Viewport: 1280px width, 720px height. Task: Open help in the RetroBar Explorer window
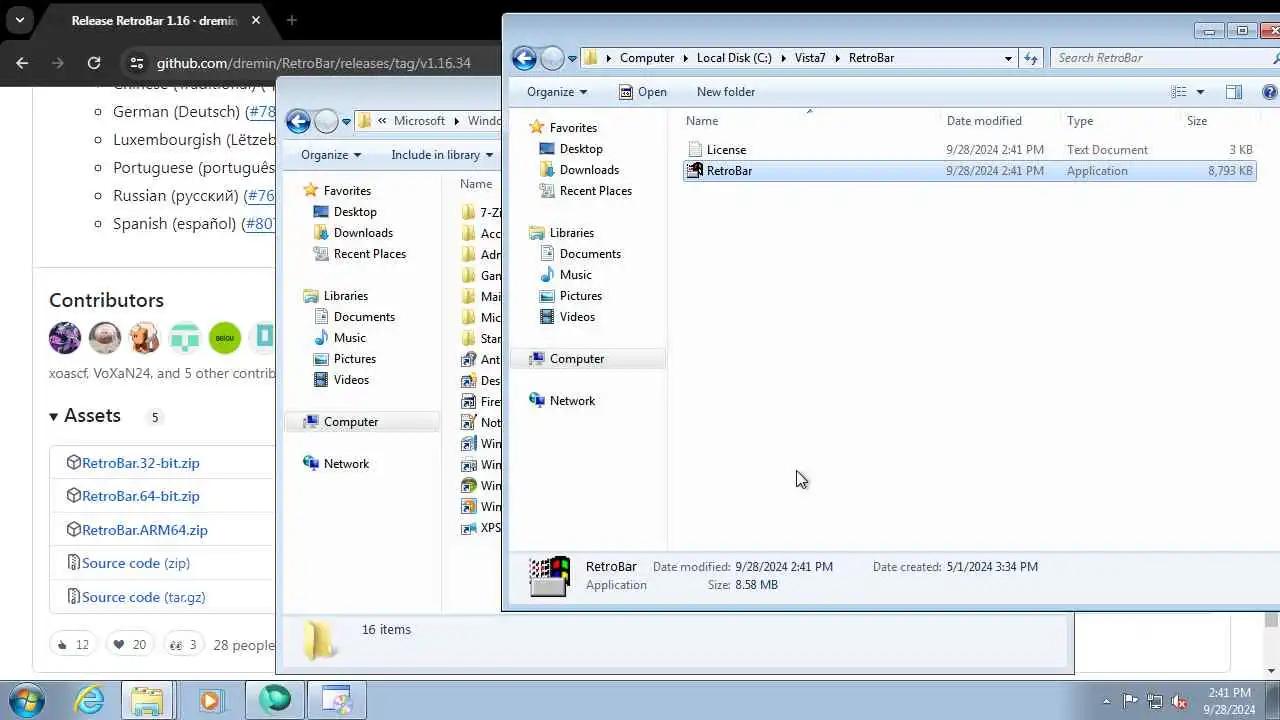click(1270, 92)
